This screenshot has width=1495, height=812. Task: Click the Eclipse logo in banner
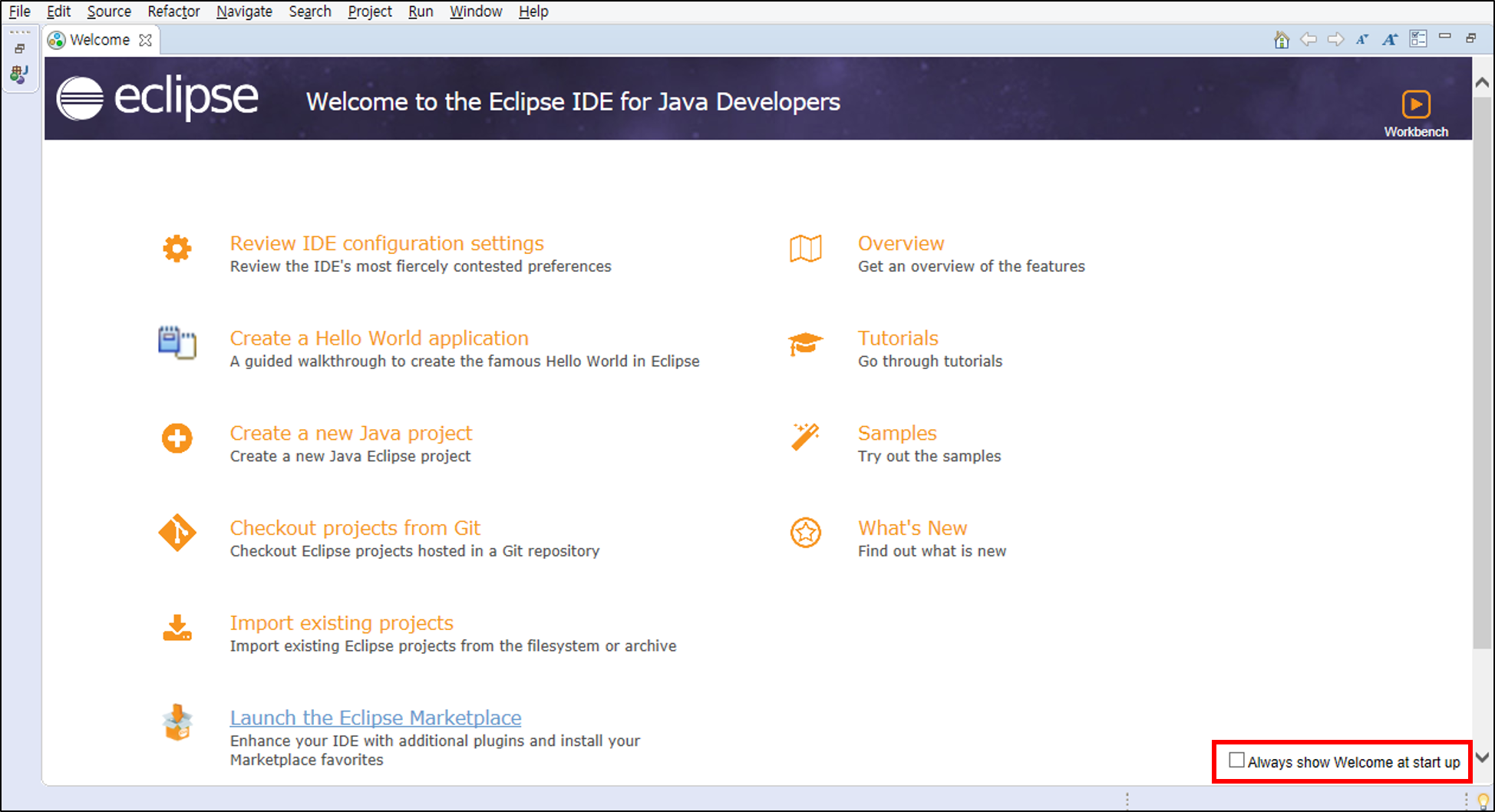[157, 98]
